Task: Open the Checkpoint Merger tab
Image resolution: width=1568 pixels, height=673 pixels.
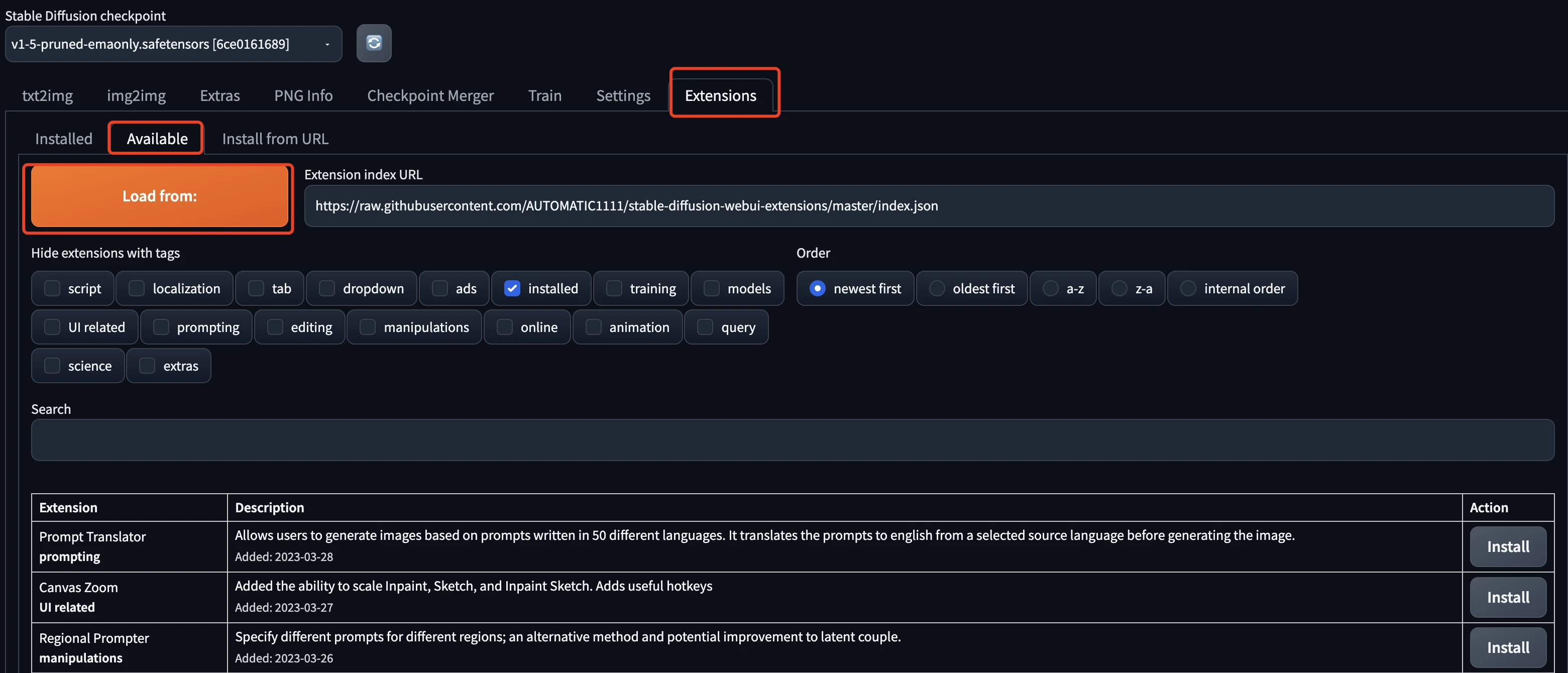Action: [430, 95]
